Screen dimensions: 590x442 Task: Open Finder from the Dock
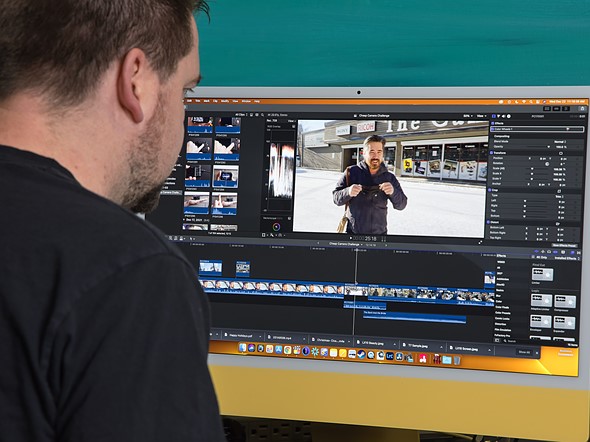242,347
